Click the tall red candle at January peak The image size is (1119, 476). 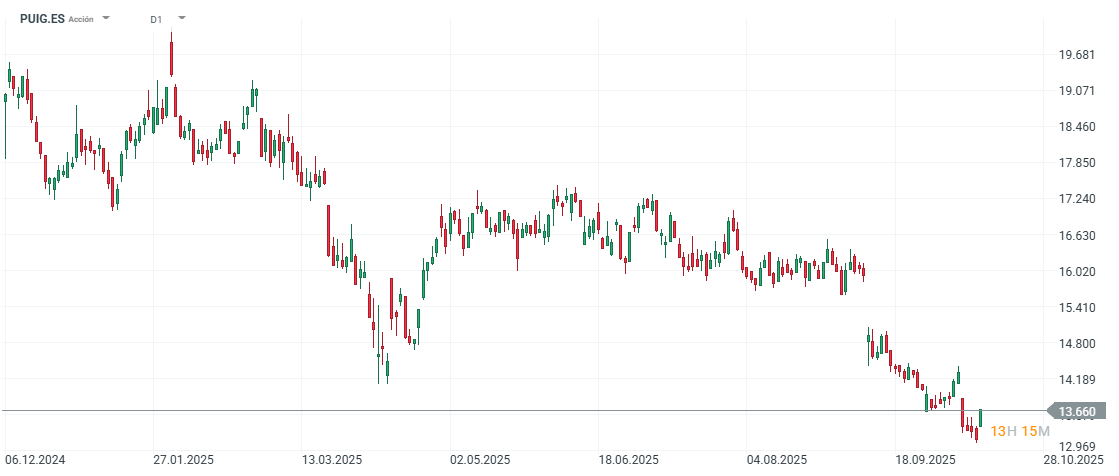[x=172, y=55]
